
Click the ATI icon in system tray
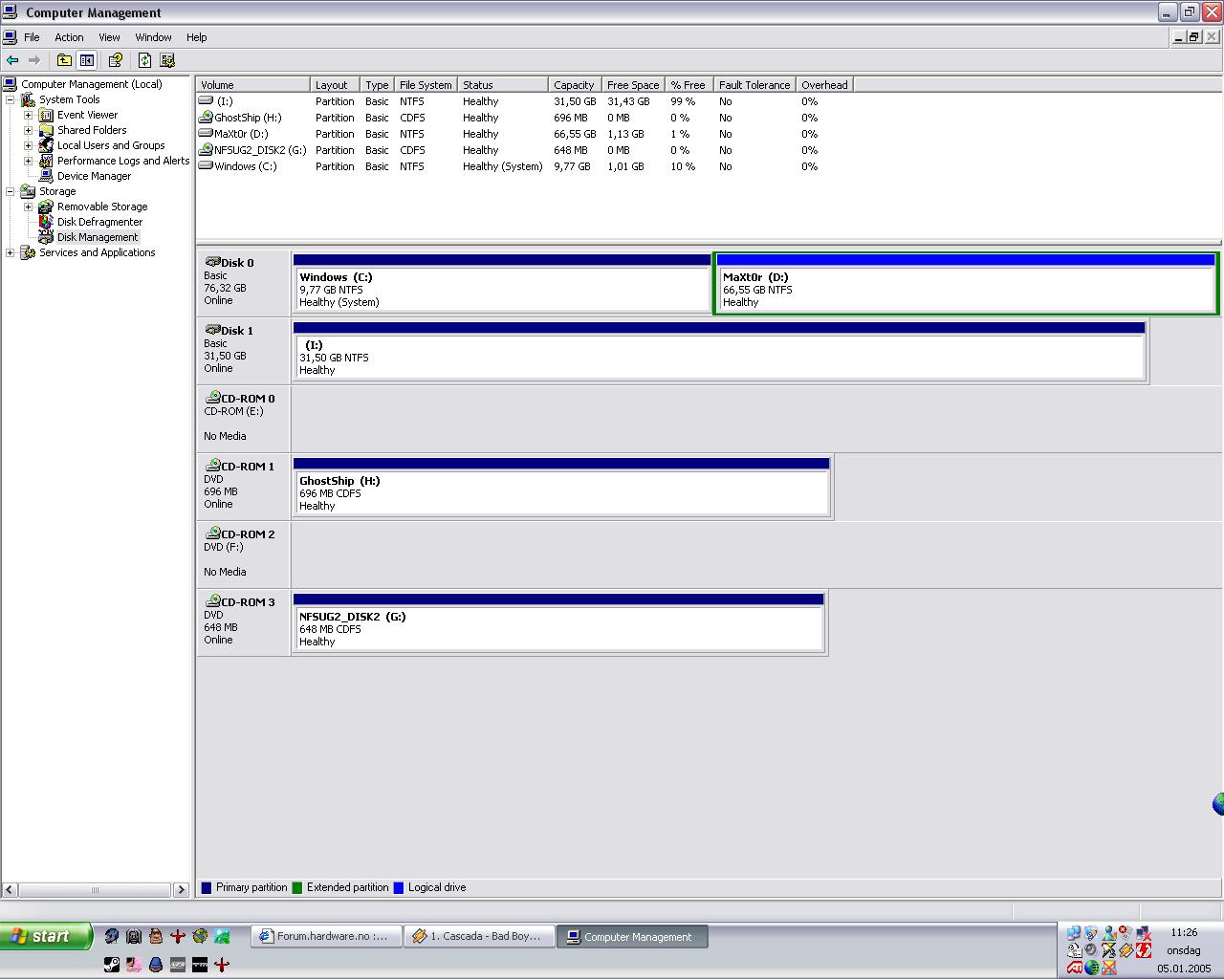point(1075,968)
